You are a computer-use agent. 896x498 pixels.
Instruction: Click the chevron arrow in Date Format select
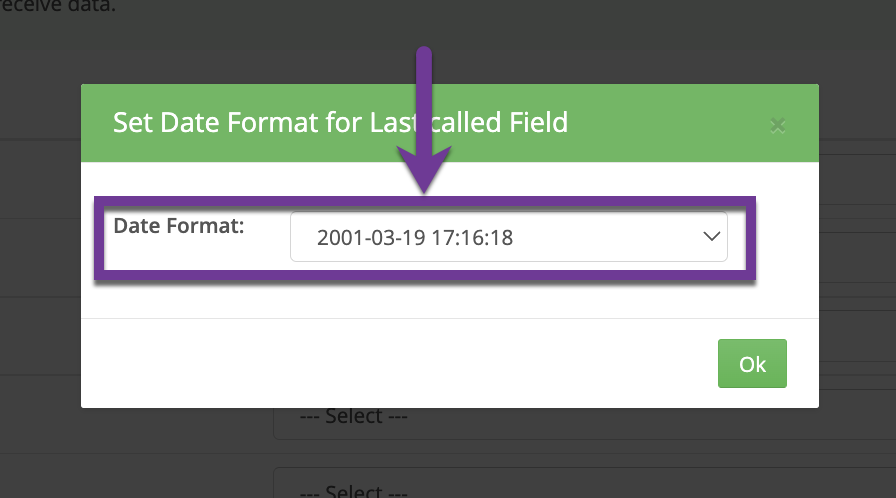click(711, 237)
